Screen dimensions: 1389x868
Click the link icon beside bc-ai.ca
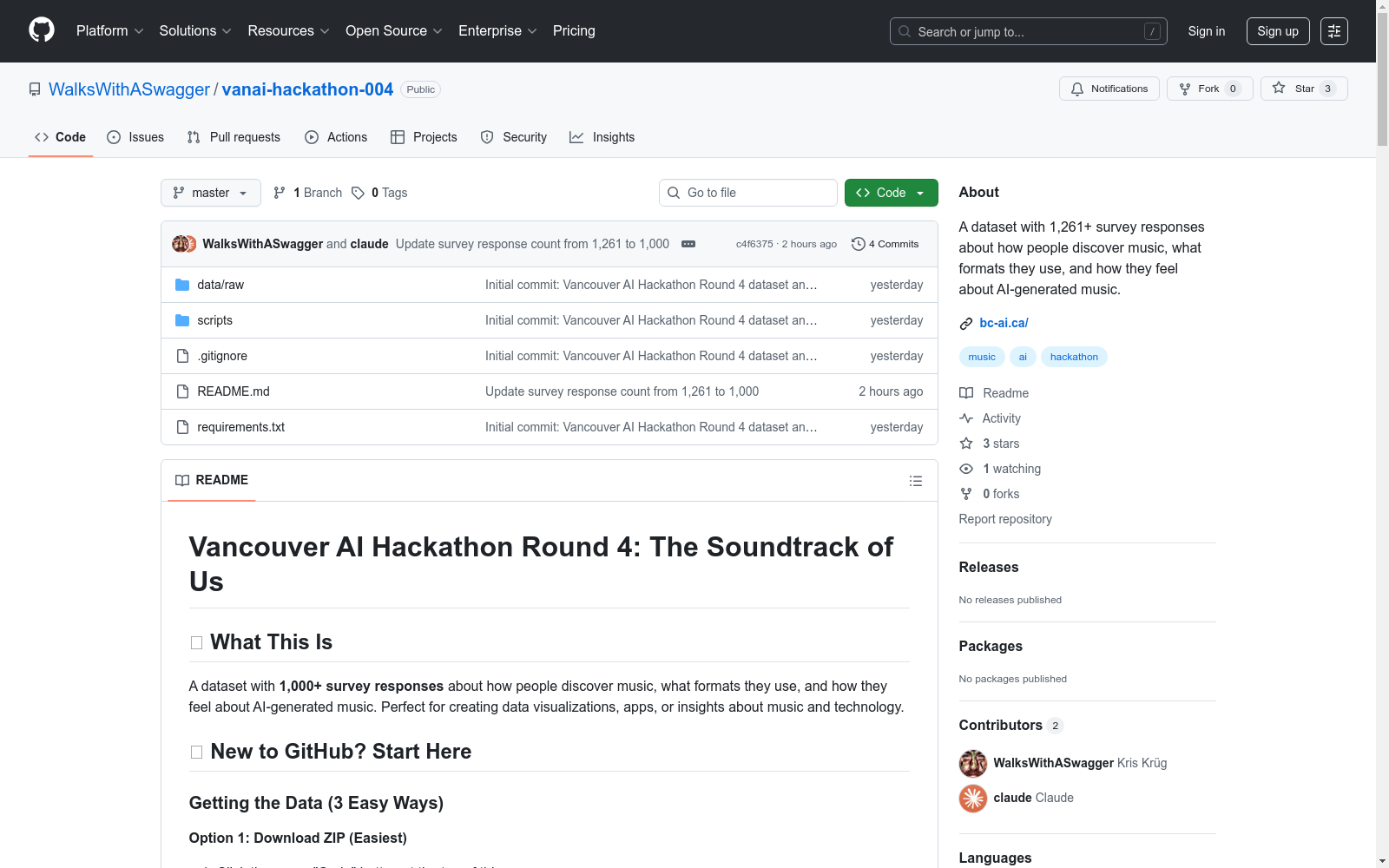966,324
